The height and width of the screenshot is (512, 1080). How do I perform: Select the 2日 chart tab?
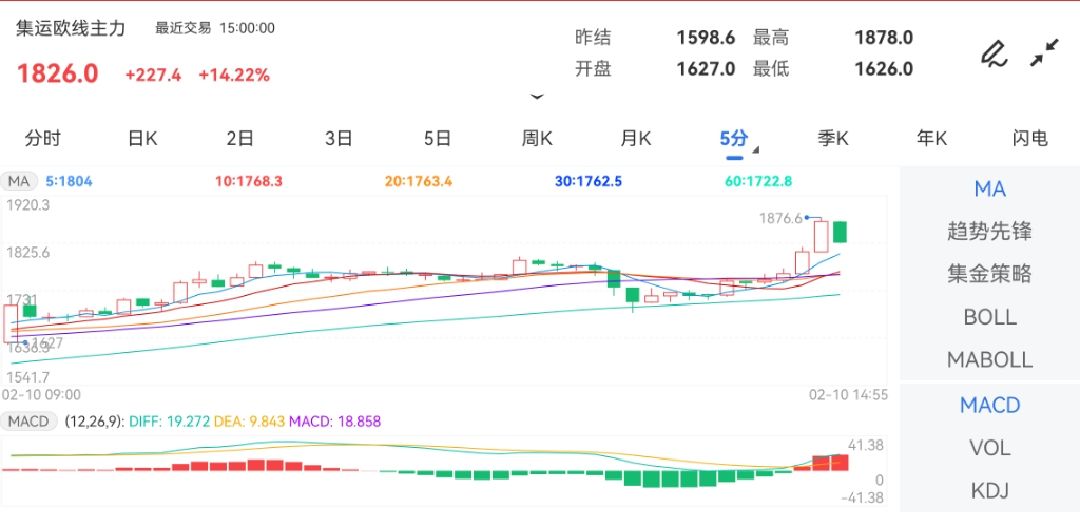click(x=240, y=139)
